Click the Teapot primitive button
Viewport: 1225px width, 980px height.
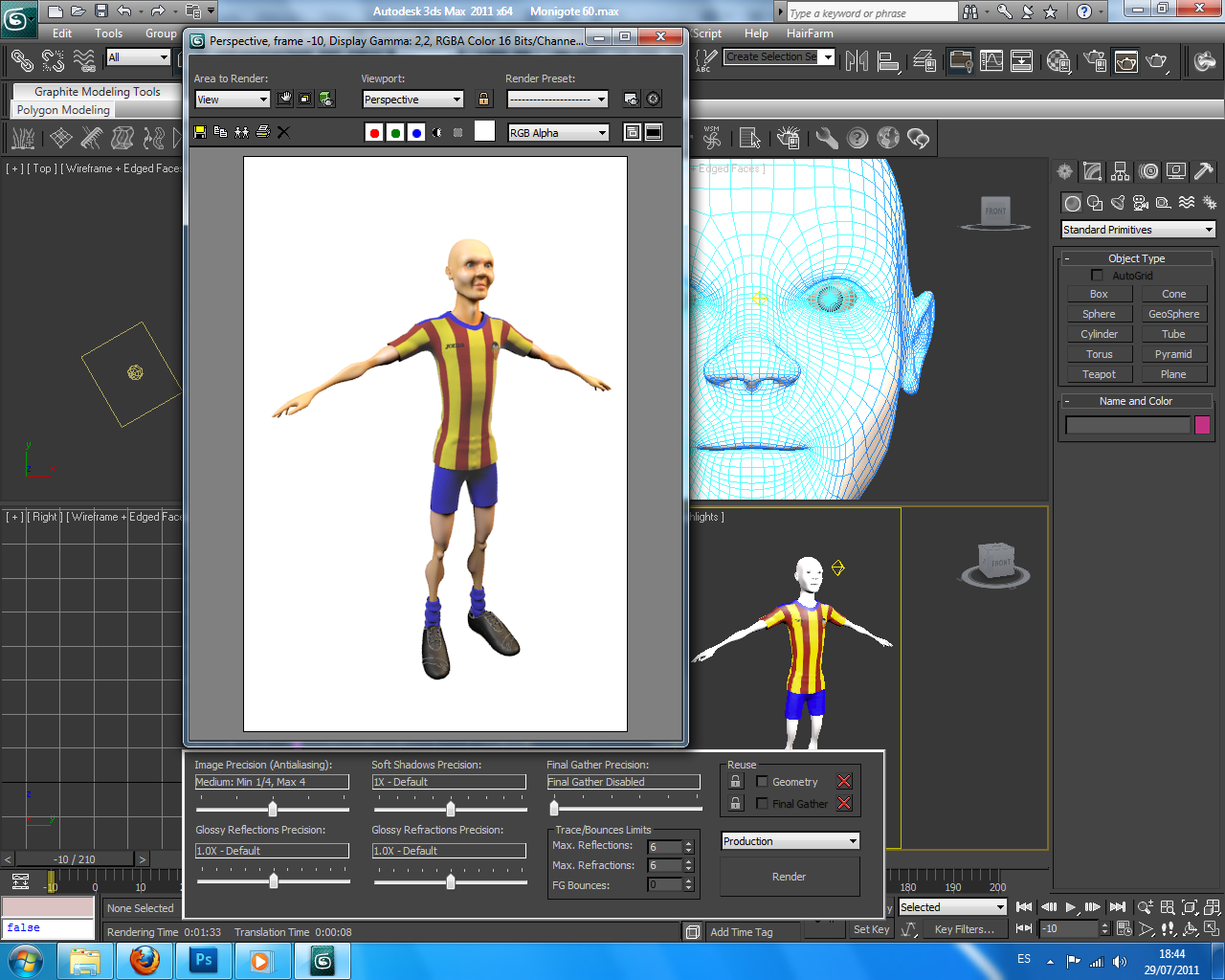1099,374
